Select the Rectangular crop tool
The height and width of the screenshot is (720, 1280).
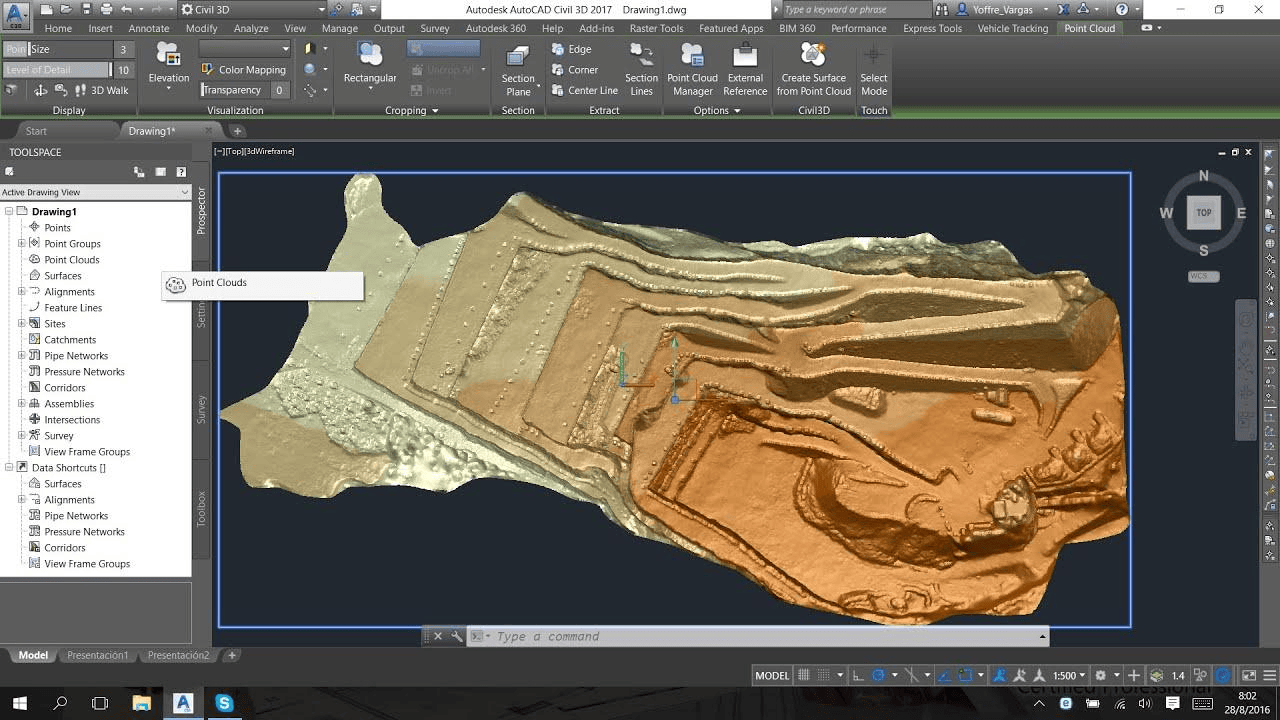click(x=370, y=64)
